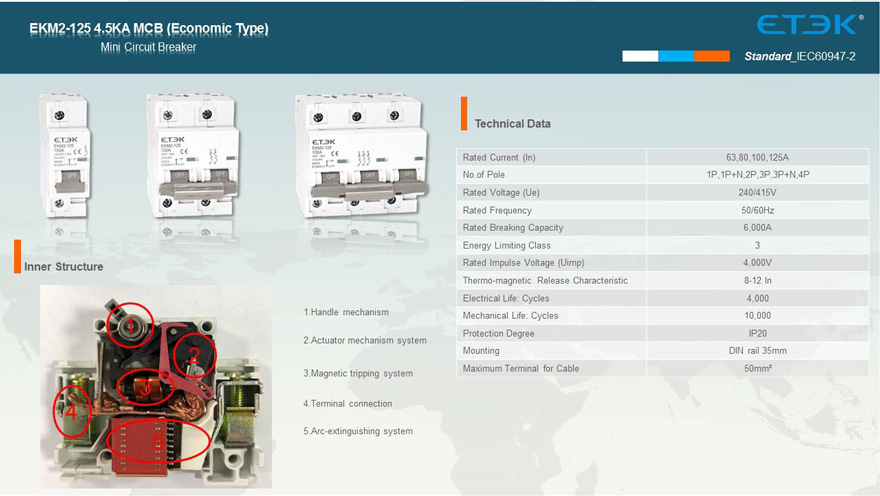Select the DIN rail 35mm value

click(758, 351)
